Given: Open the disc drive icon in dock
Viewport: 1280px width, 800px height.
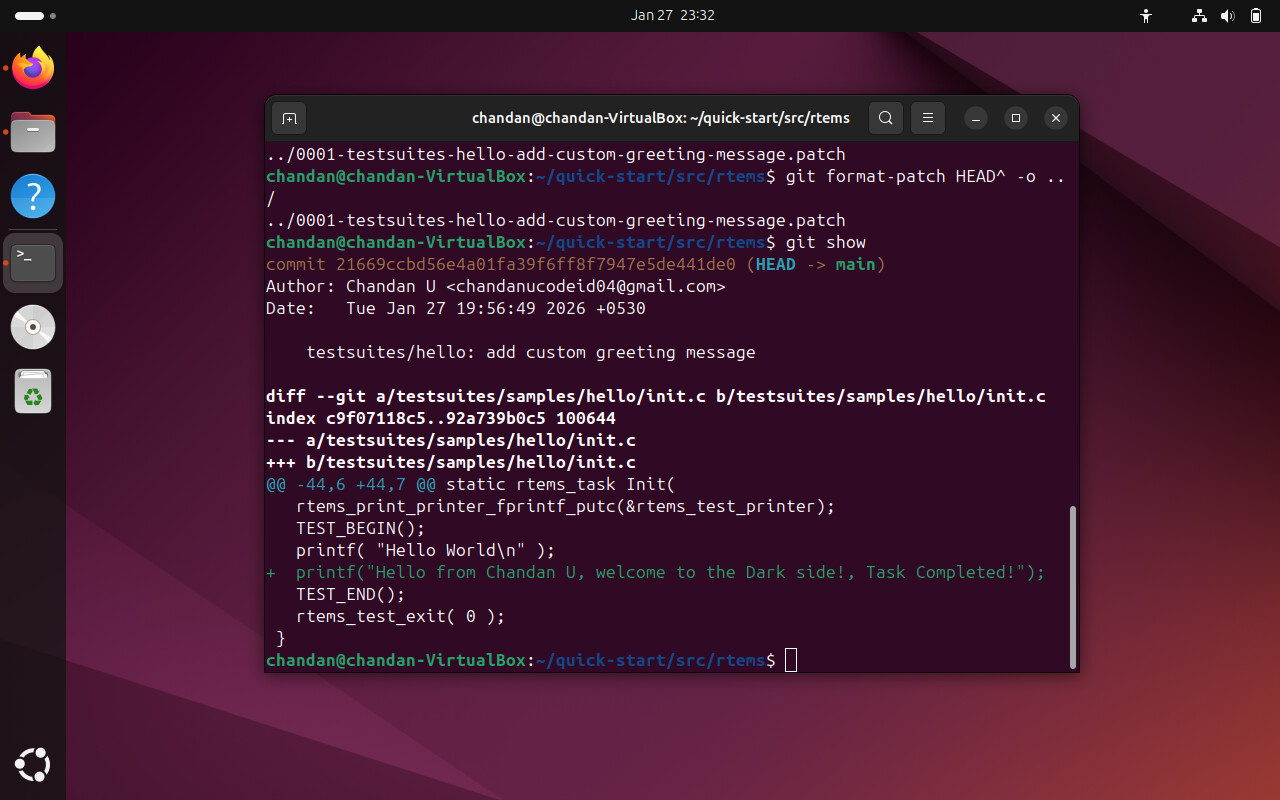Looking at the screenshot, I should [x=33, y=327].
